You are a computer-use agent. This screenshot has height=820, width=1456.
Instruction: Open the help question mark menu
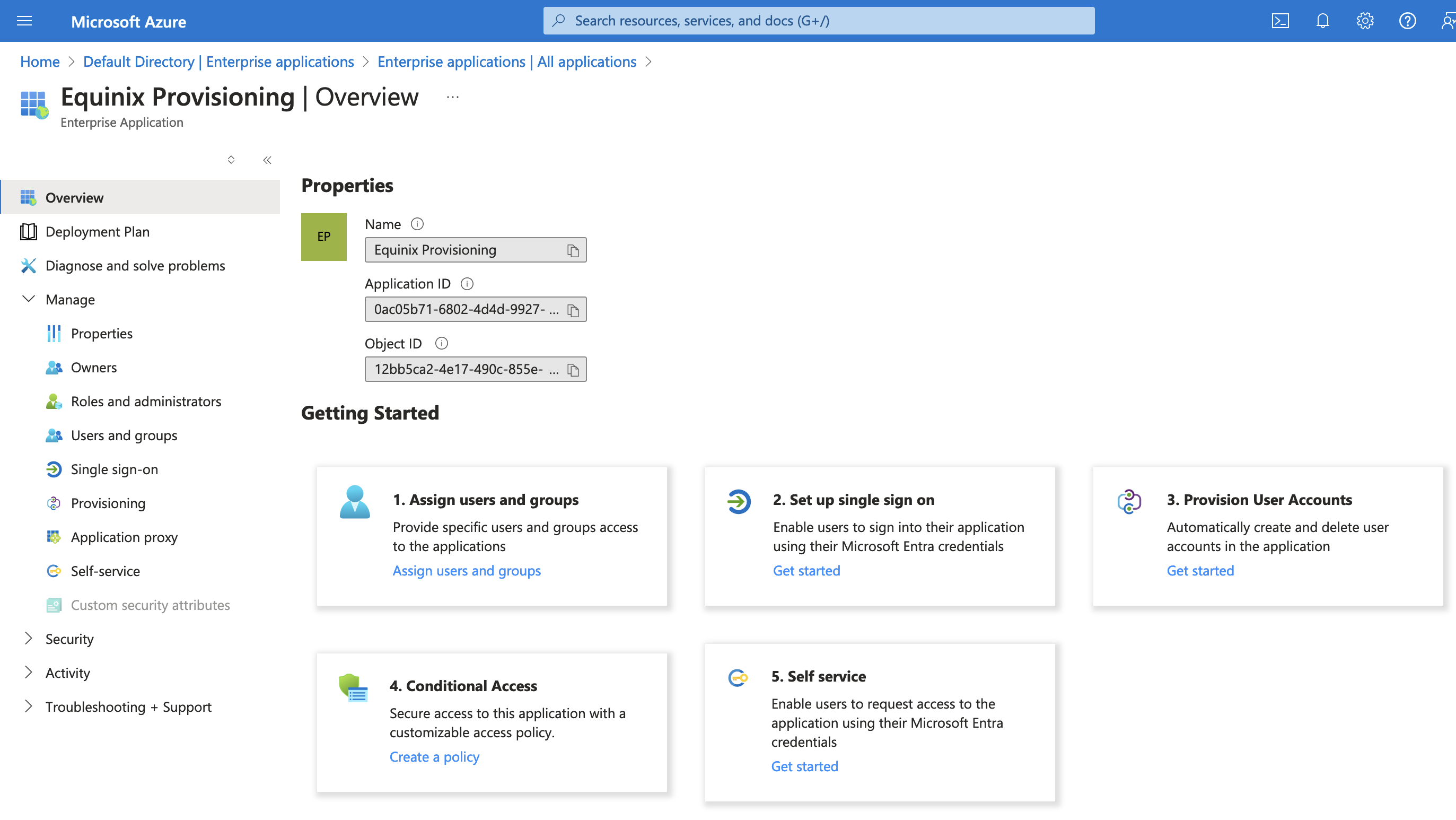(x=1407, y=21)
